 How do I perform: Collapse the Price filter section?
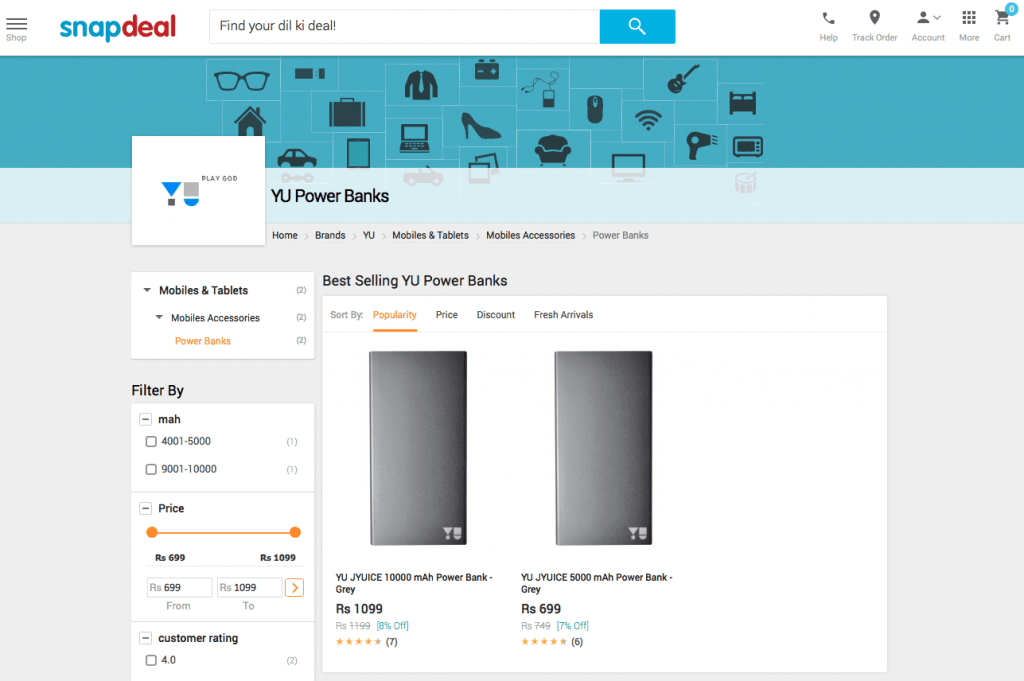click(x=146, y=508)
